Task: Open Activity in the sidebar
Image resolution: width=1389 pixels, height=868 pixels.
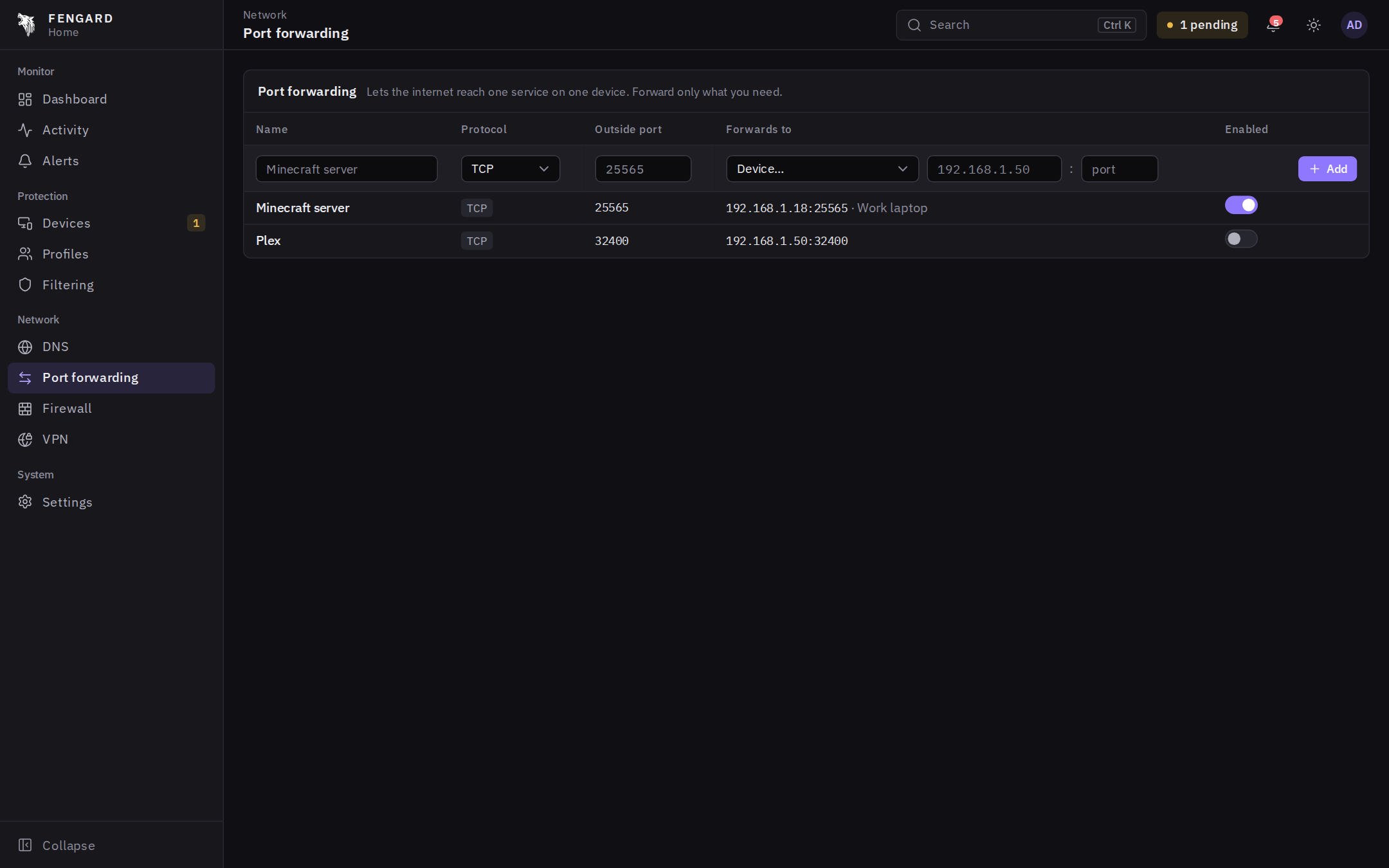Action: 111,130
